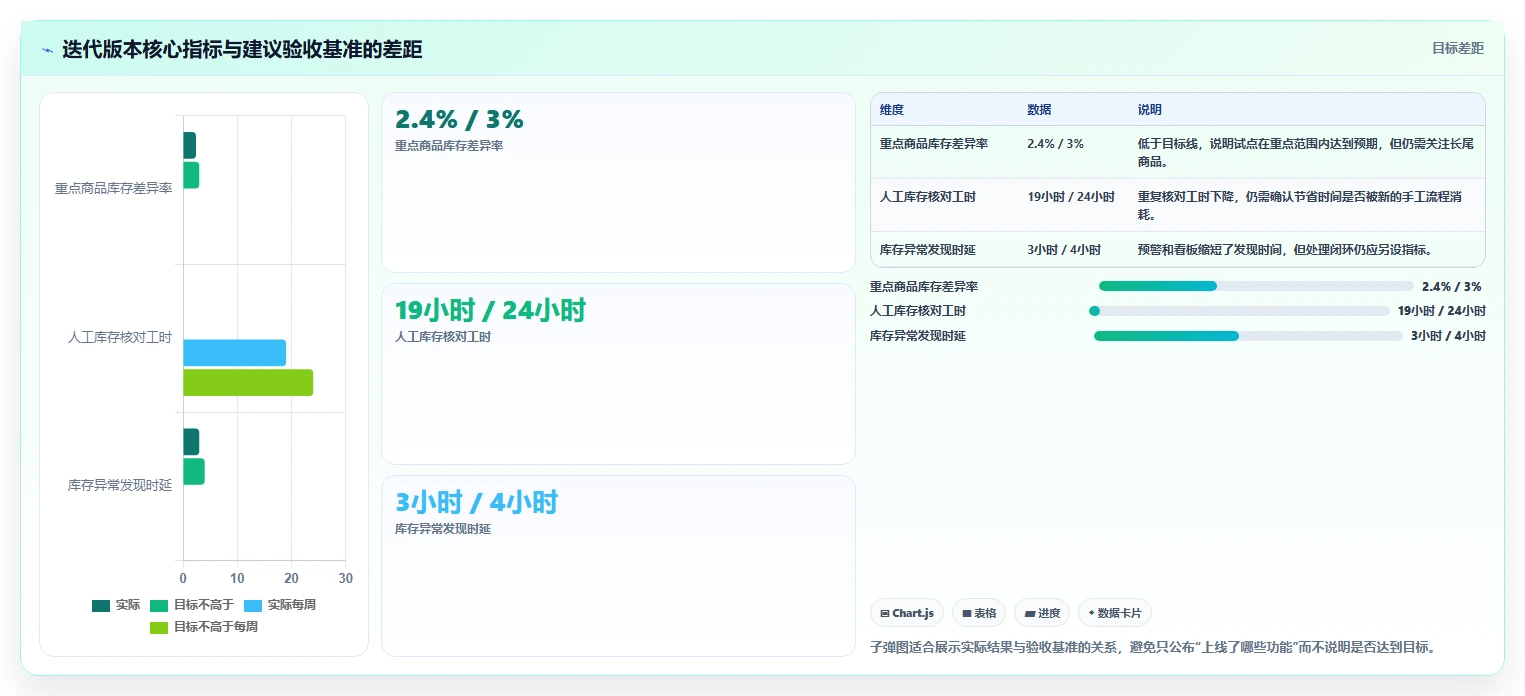
Task: Click the Chart.js tag
Action: 906,613
